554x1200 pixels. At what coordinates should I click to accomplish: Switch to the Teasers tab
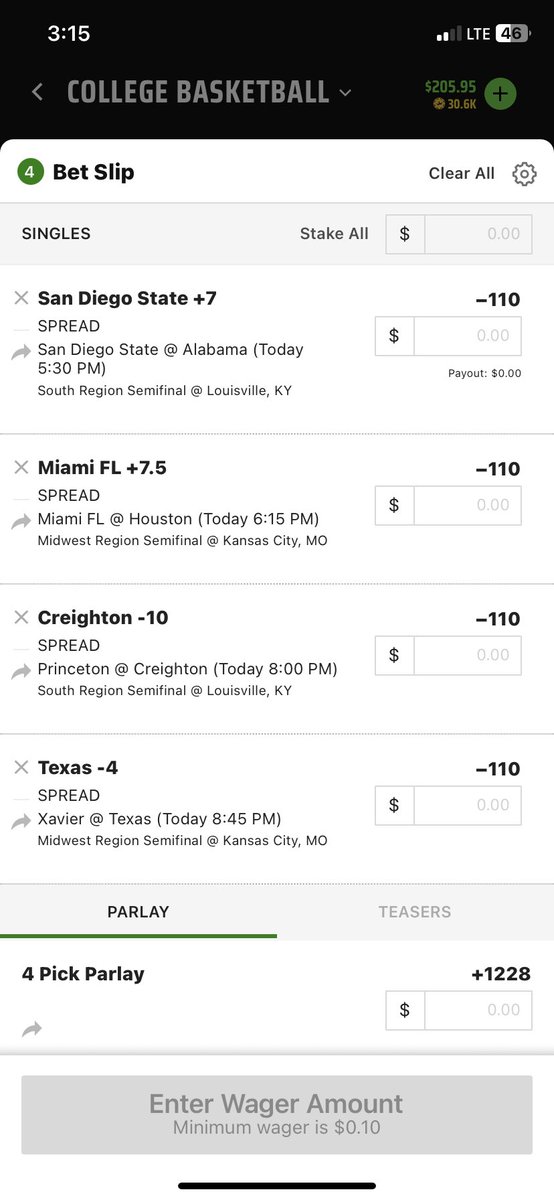(x=415, y=912)
